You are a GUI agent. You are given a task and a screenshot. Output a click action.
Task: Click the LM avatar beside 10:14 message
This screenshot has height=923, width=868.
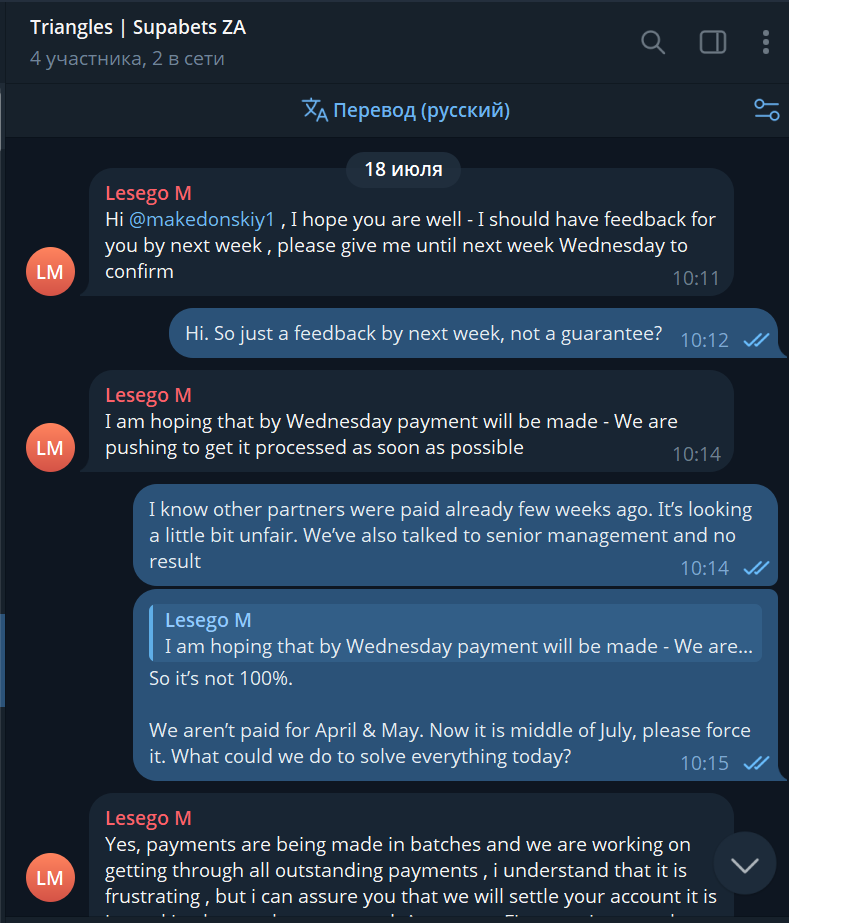[50, 448]
